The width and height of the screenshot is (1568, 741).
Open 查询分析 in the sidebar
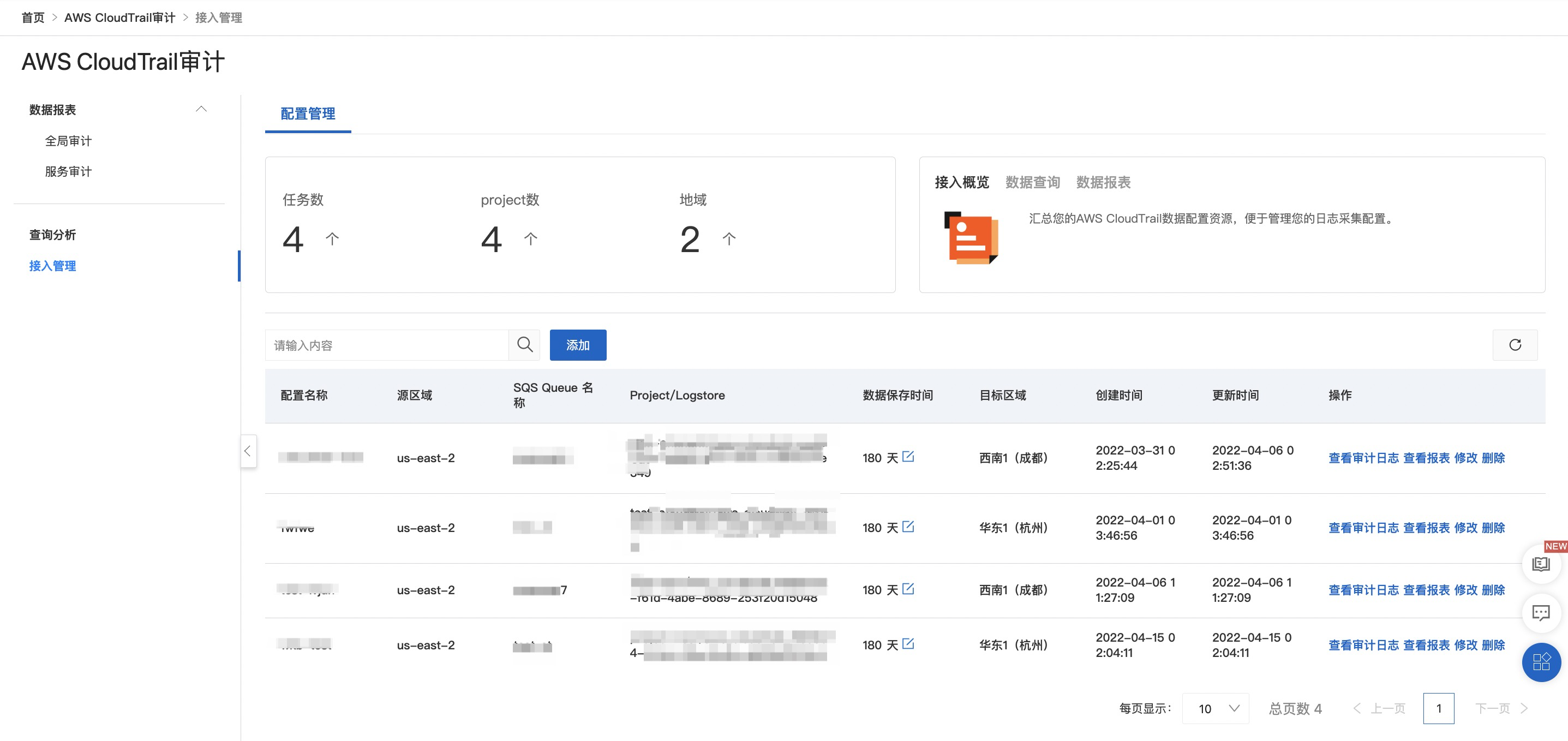pyautogui.click(x=52, y=235)
